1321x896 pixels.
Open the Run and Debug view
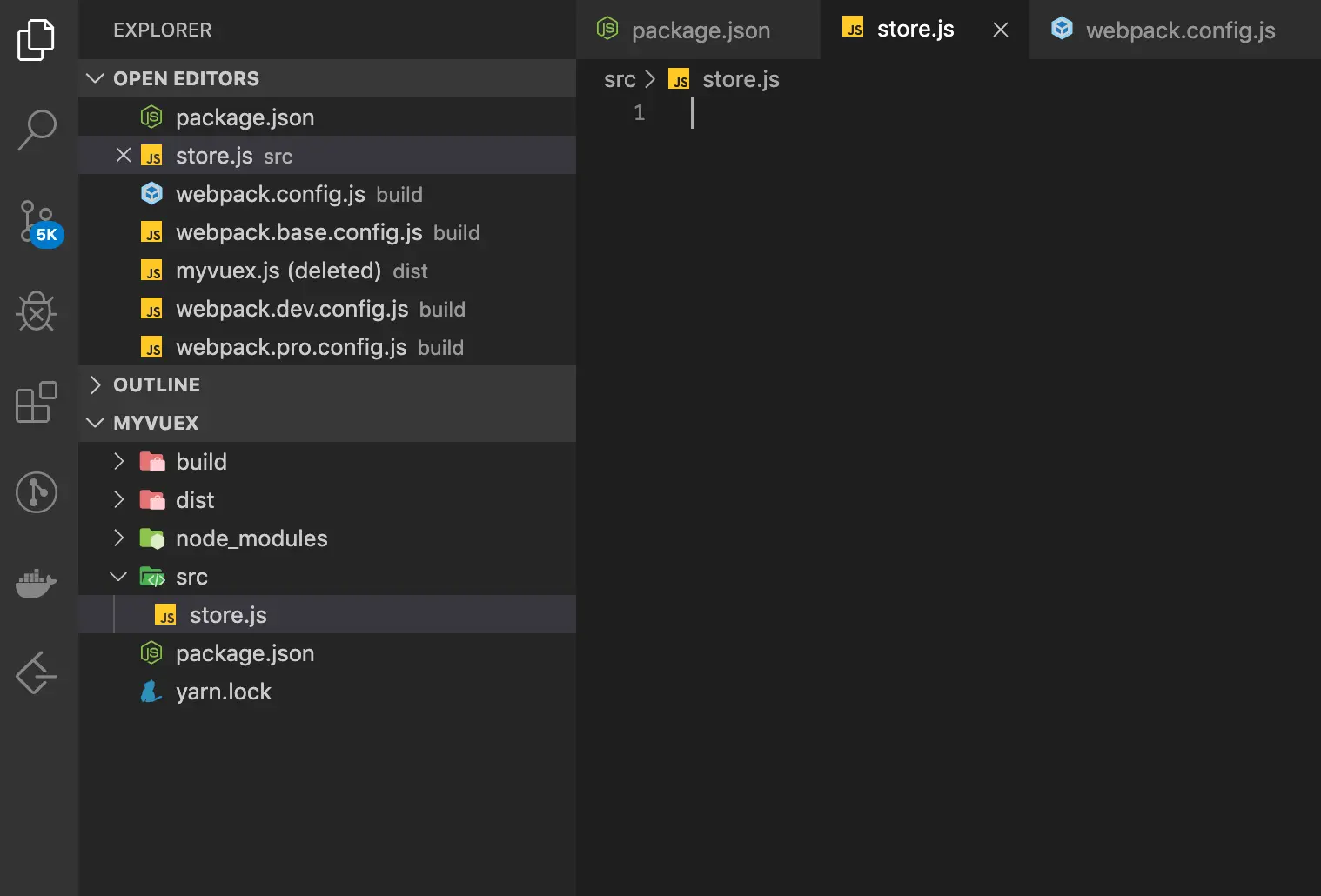pos(37,311)
